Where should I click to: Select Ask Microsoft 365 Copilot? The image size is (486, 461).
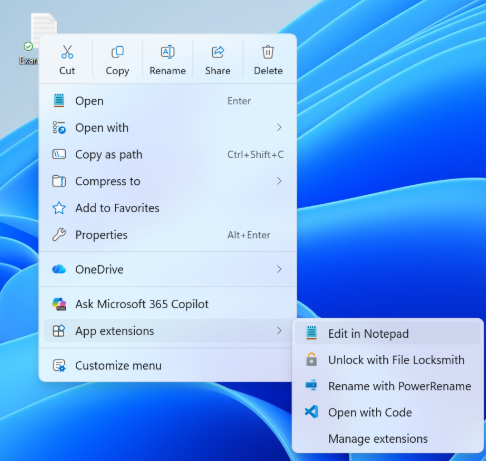point(168,304)
